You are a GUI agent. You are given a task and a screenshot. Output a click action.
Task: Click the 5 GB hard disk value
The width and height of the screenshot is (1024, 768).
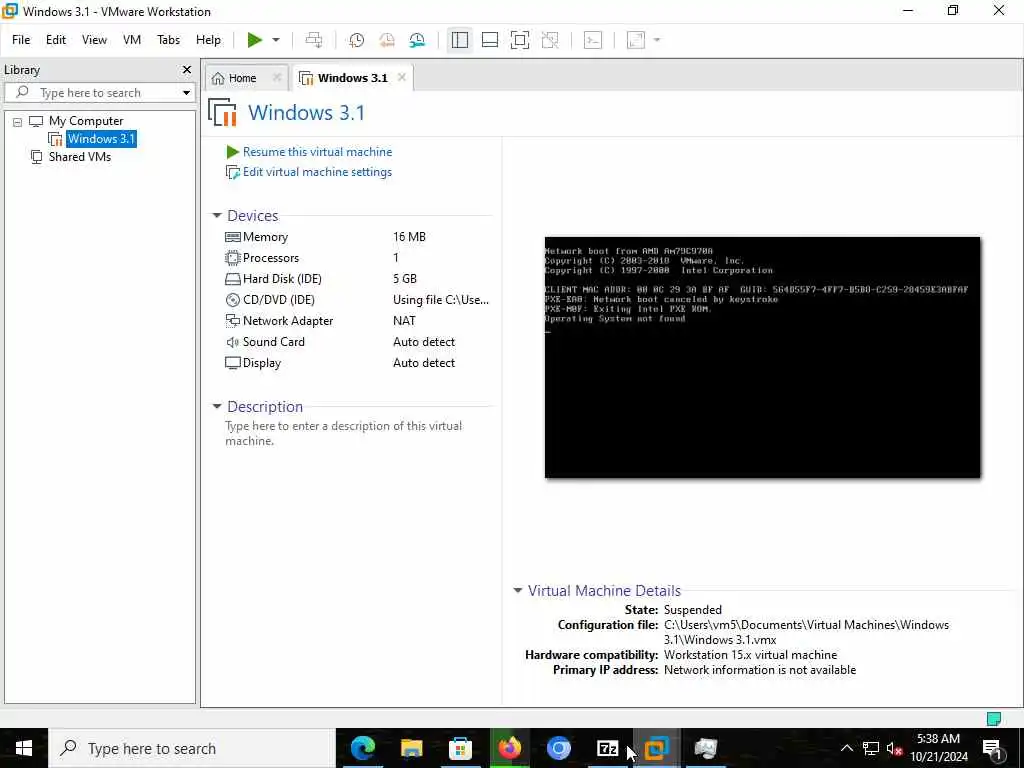[405, 279]
